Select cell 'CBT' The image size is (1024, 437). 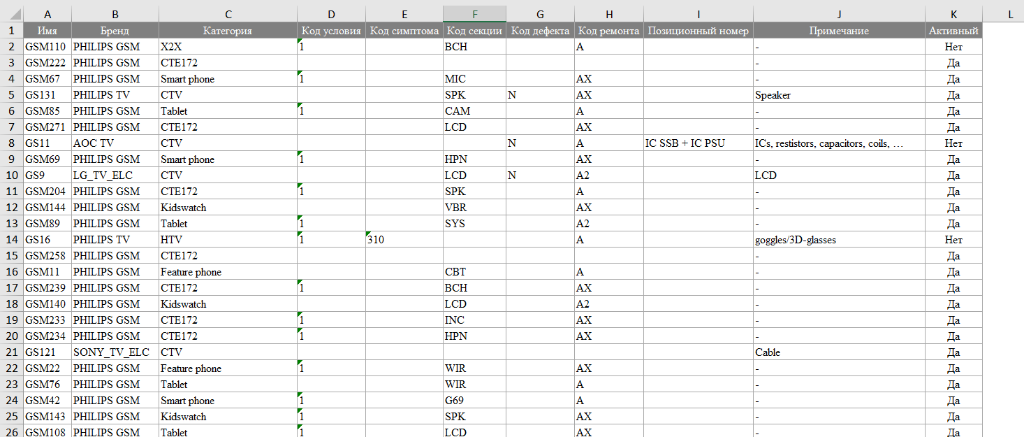[x=475, y=272]
